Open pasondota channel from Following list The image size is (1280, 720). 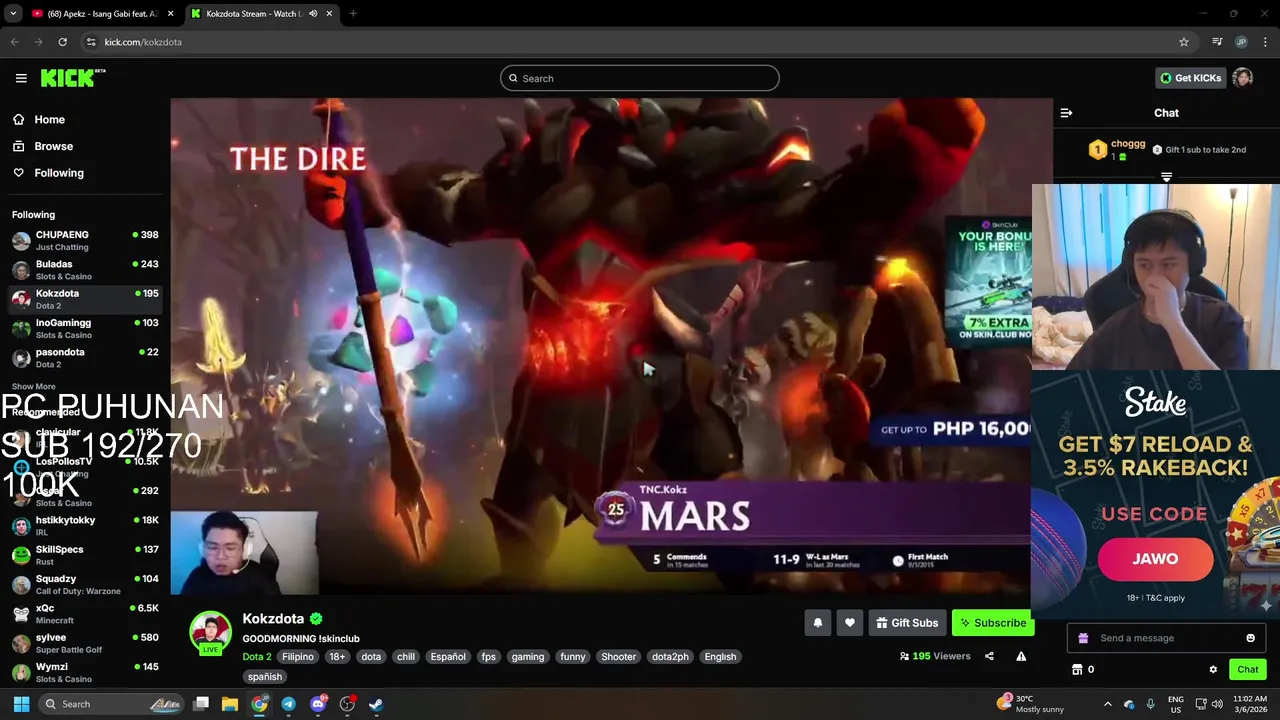click(85, 358)
